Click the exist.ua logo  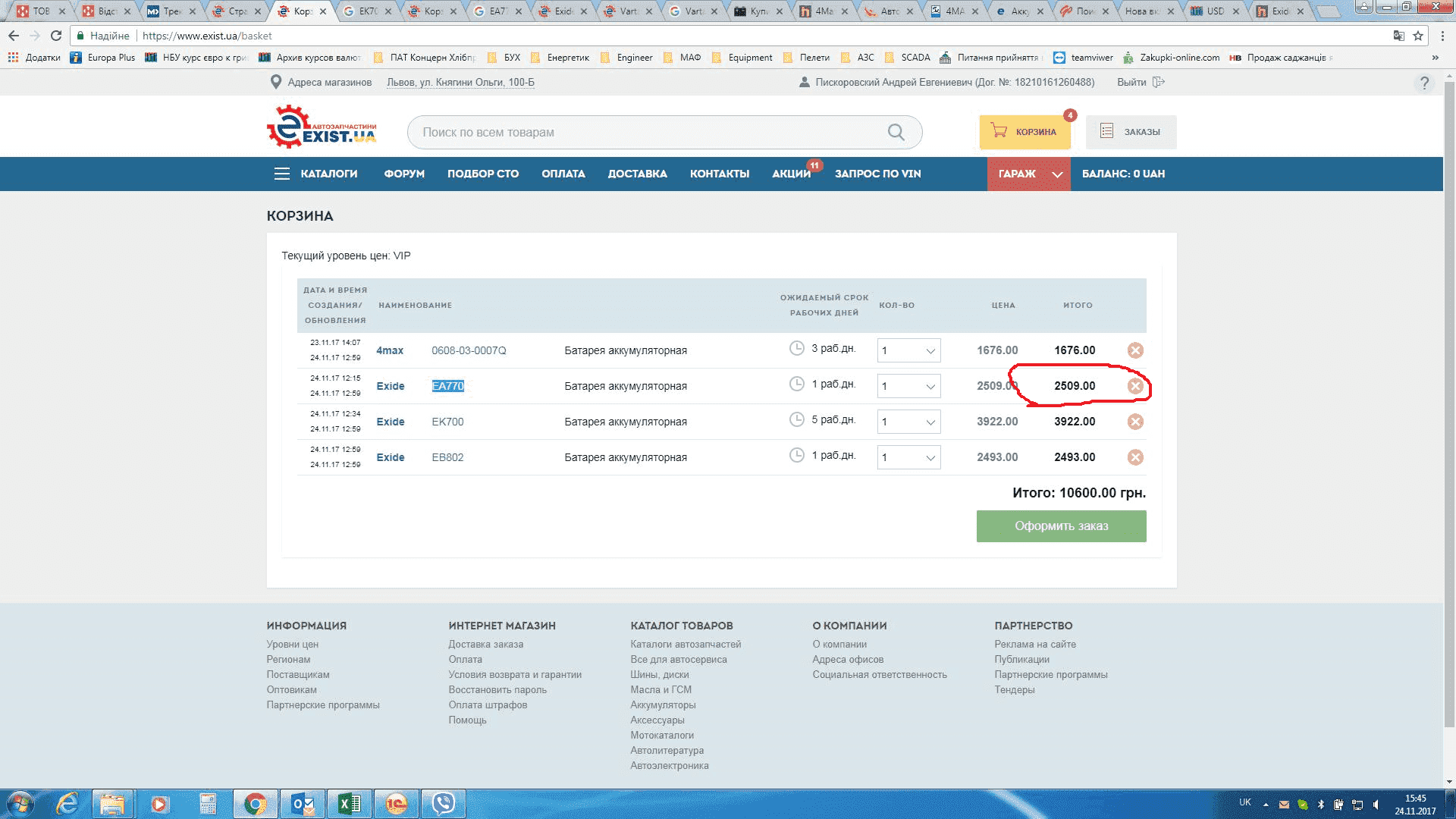tap(322, 127)
